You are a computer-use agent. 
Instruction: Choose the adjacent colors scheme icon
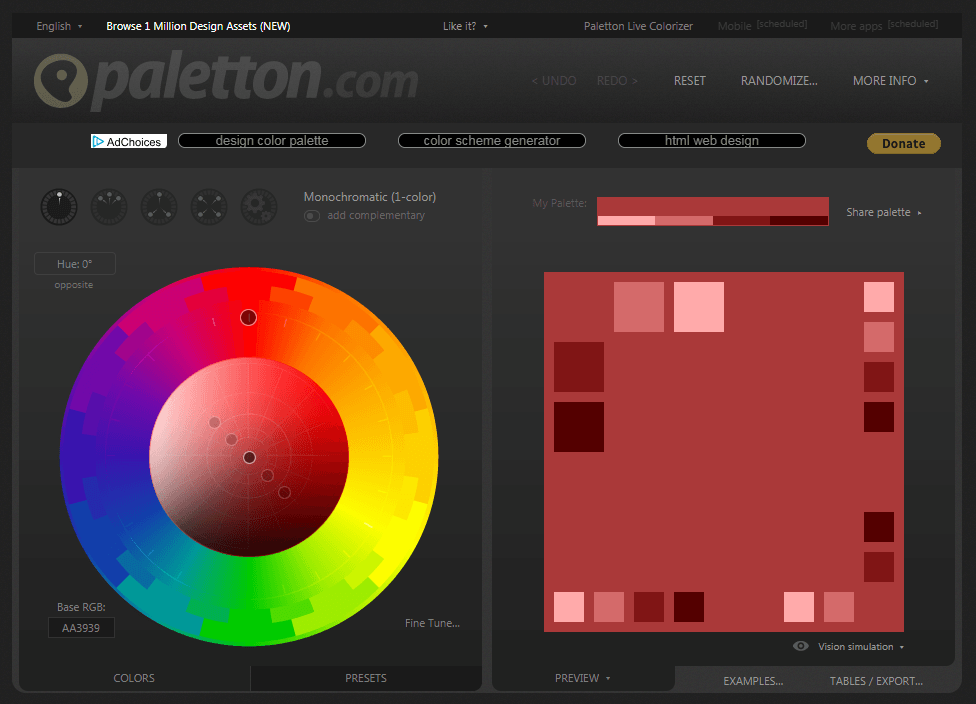pyautogui.click(x=109, y=207)
